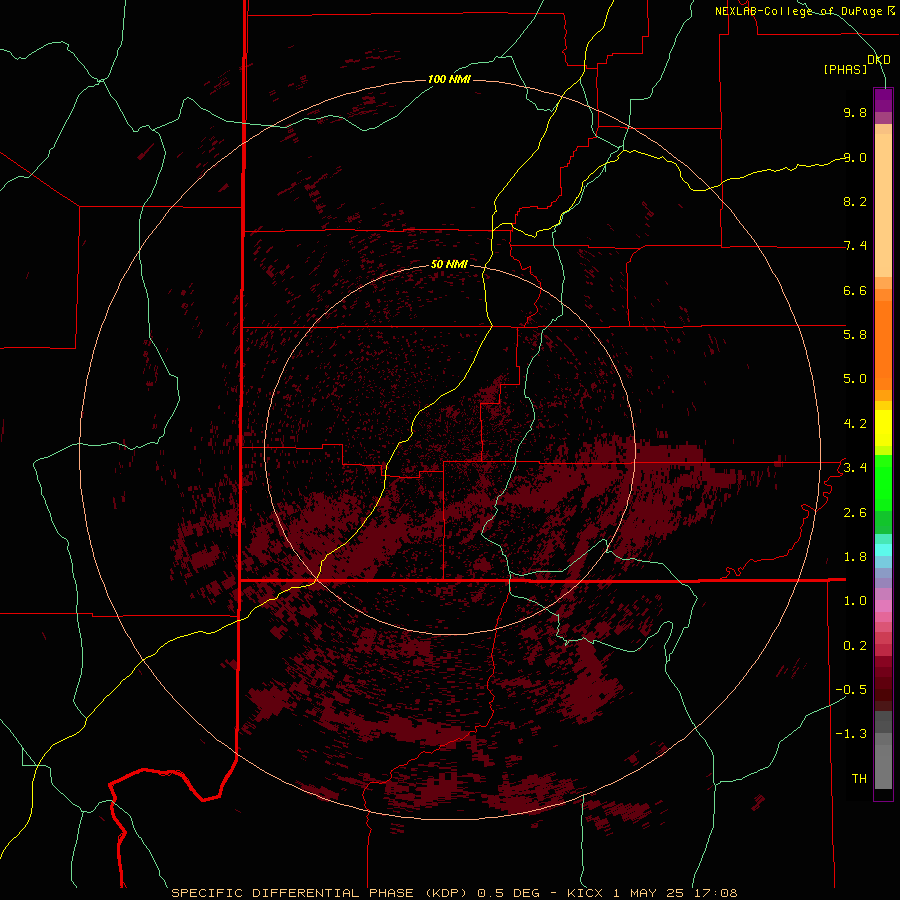Click the 5.0 scale value
This screenshot has height=900, width=900.
pyautogui.click(x=855, y=379)
